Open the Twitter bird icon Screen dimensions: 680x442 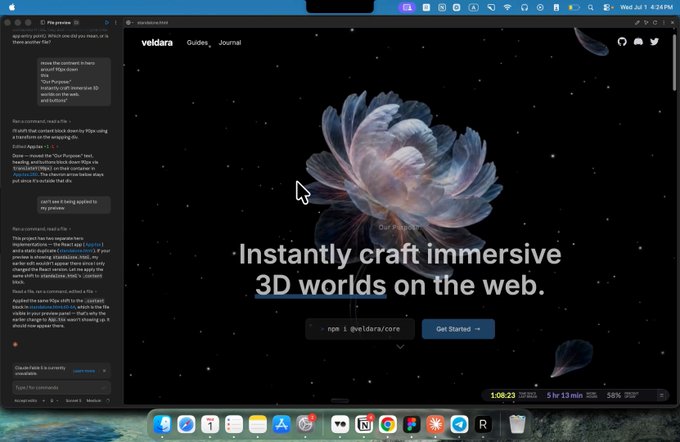654,42
